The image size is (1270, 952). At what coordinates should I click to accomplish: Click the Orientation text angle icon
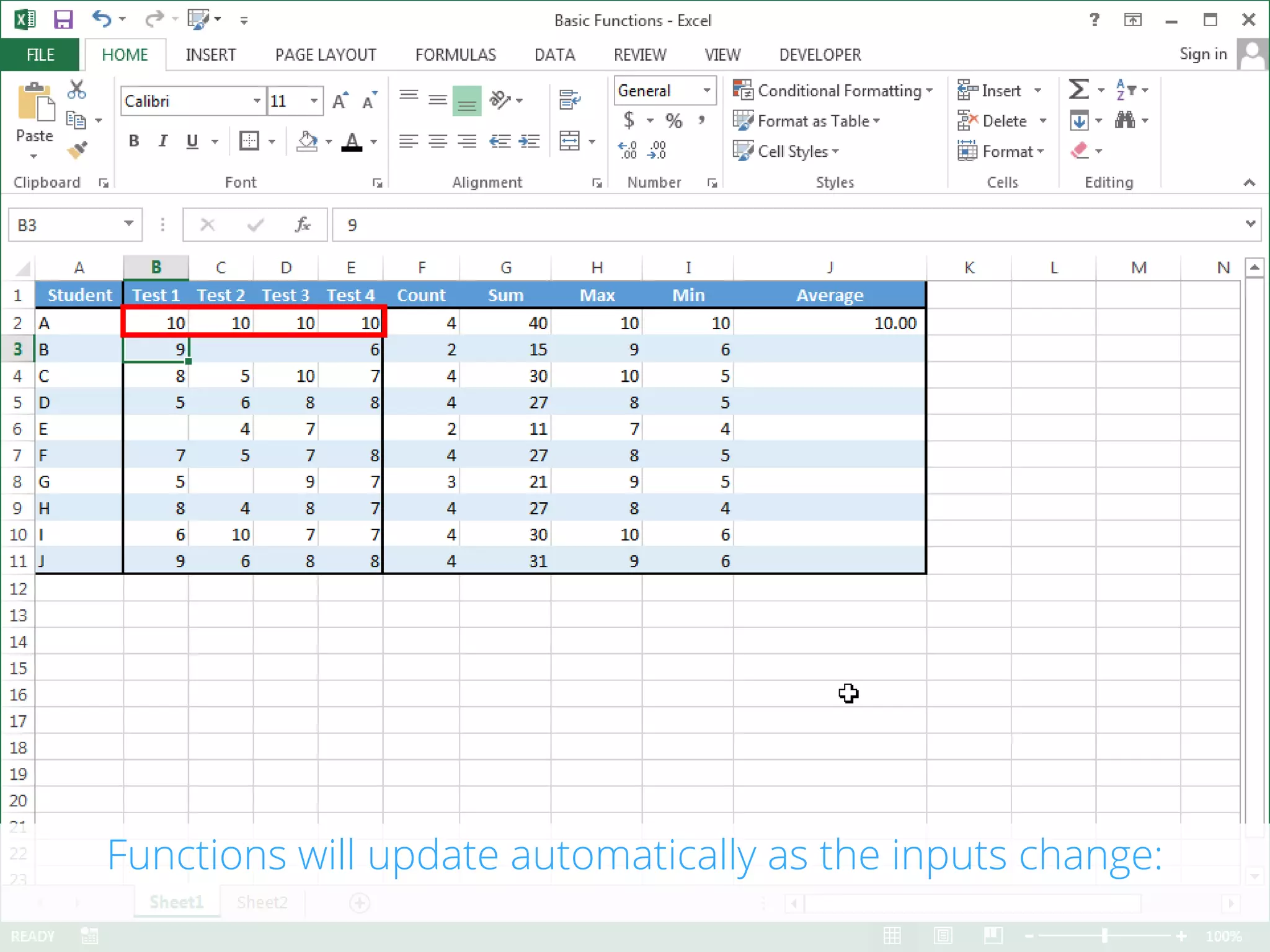coord(500,100)
